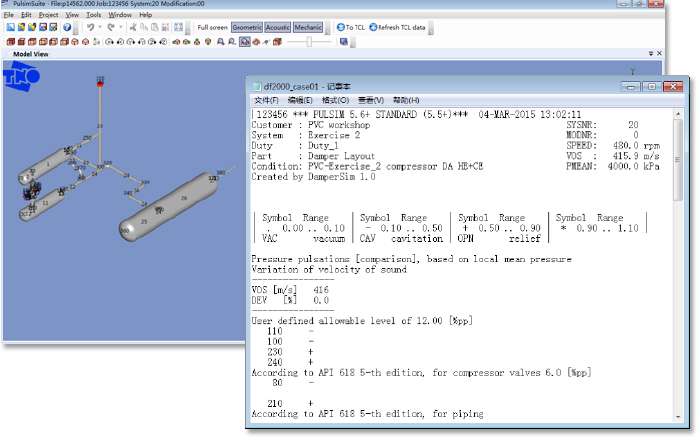Open the File menu in PulsimSuite
Screen dimensions: 697x437
[x=8, y=15]
